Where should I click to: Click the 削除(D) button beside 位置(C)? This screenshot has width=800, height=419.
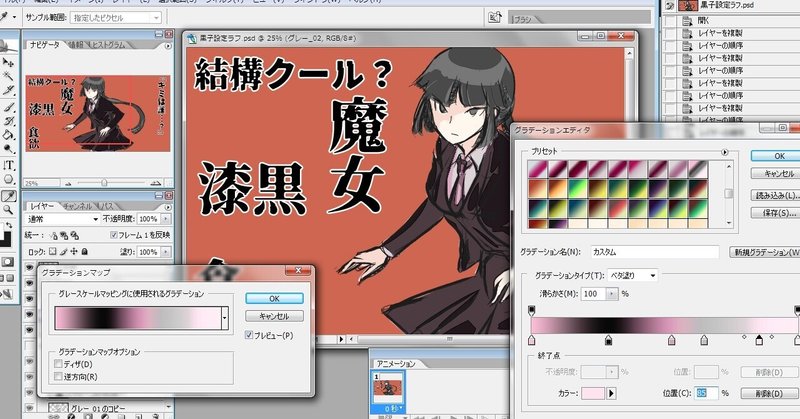[x=769, y=393]
